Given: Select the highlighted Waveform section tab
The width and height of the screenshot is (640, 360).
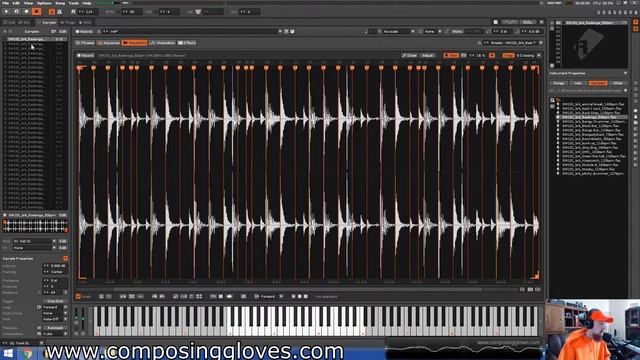Looking at the screenshot, I should pos(134,43).
